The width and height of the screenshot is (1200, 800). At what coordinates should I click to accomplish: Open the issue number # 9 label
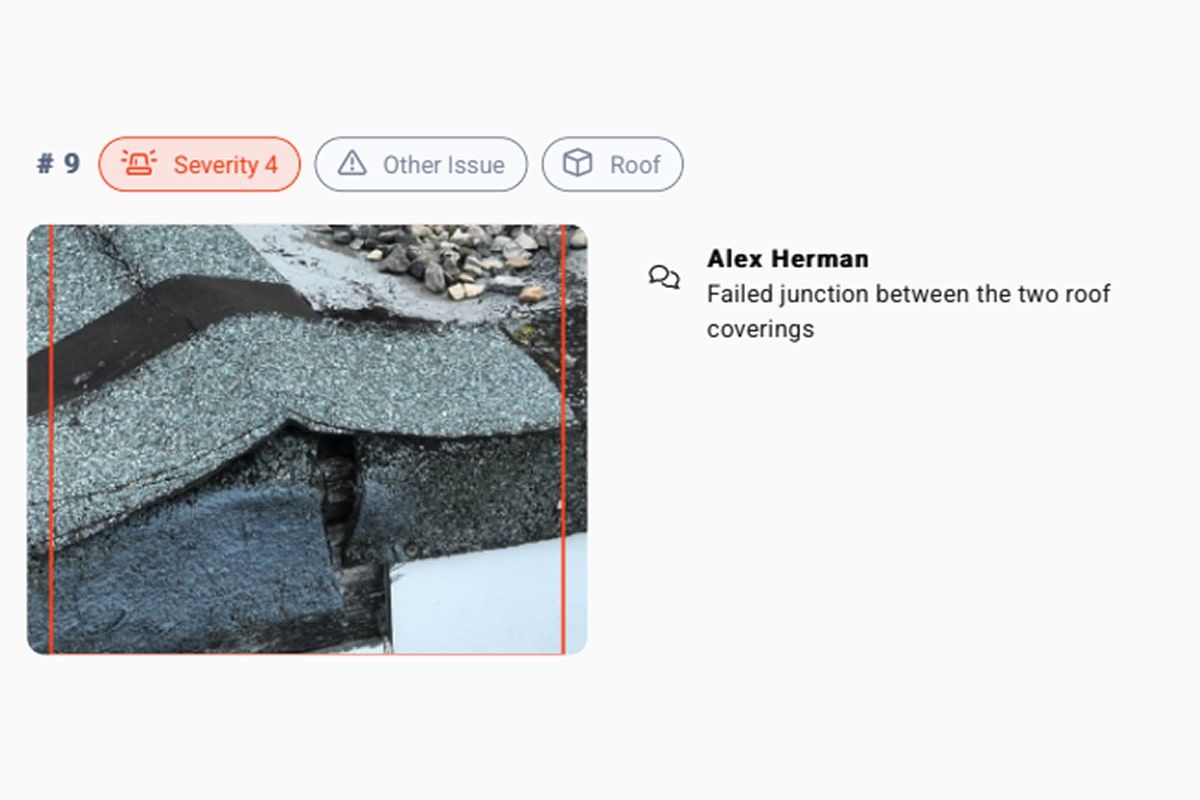[x=58, y=164]
